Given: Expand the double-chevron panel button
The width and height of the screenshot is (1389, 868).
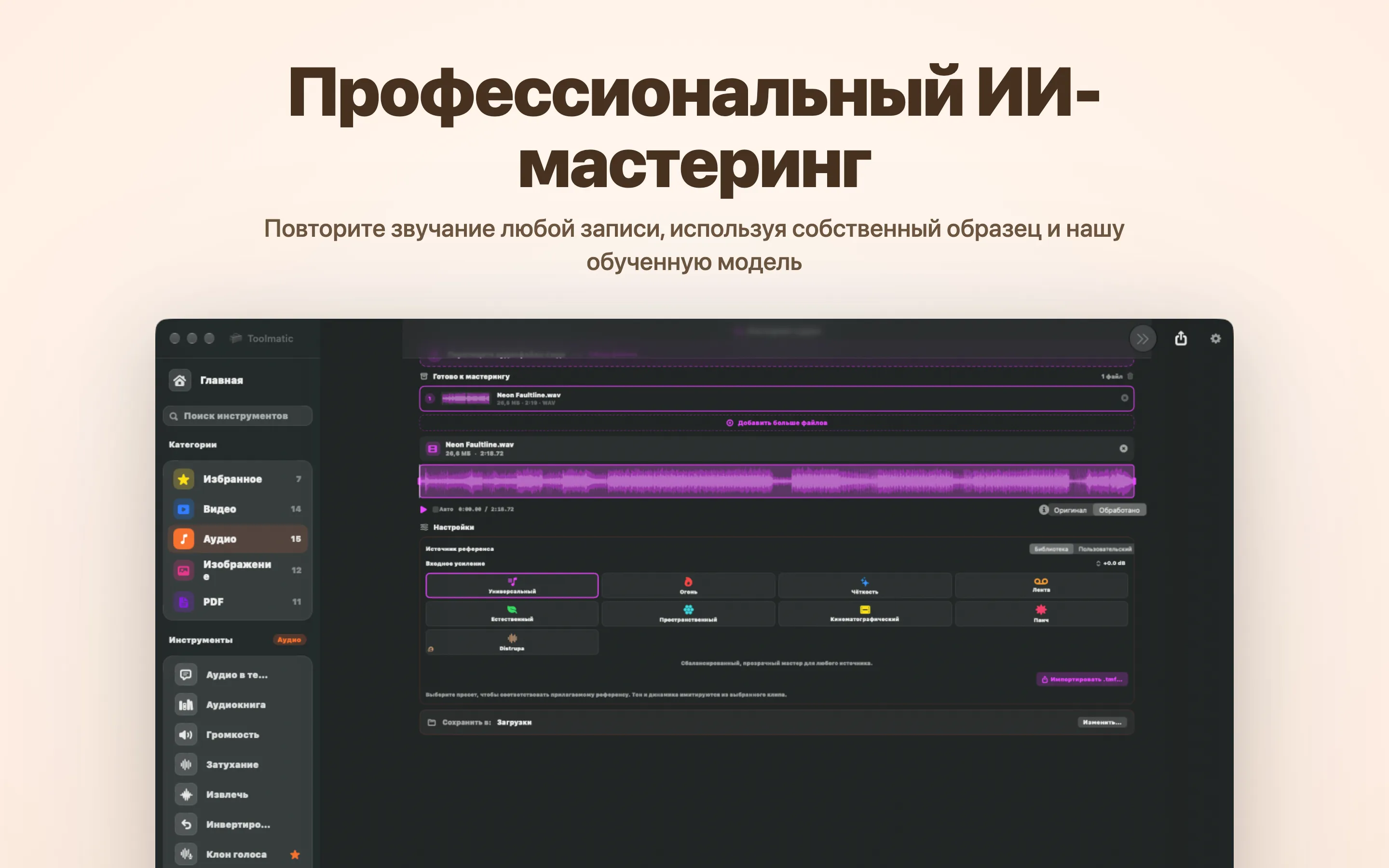Looking at the screenshot, I should (1143, 339).
